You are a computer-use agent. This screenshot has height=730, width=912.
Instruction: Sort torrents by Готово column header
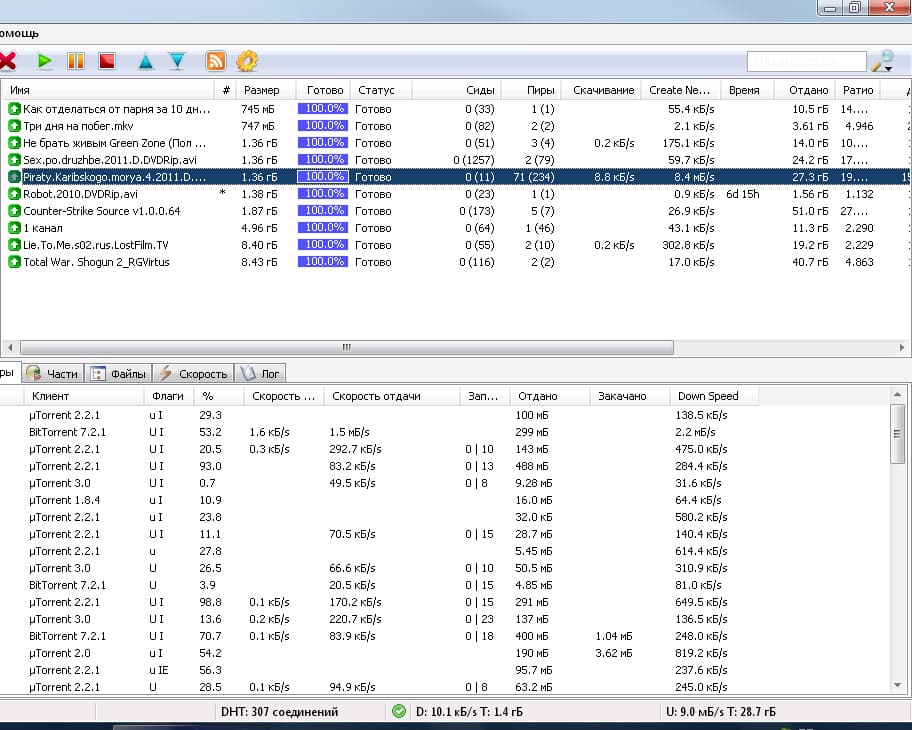[325, 90]
